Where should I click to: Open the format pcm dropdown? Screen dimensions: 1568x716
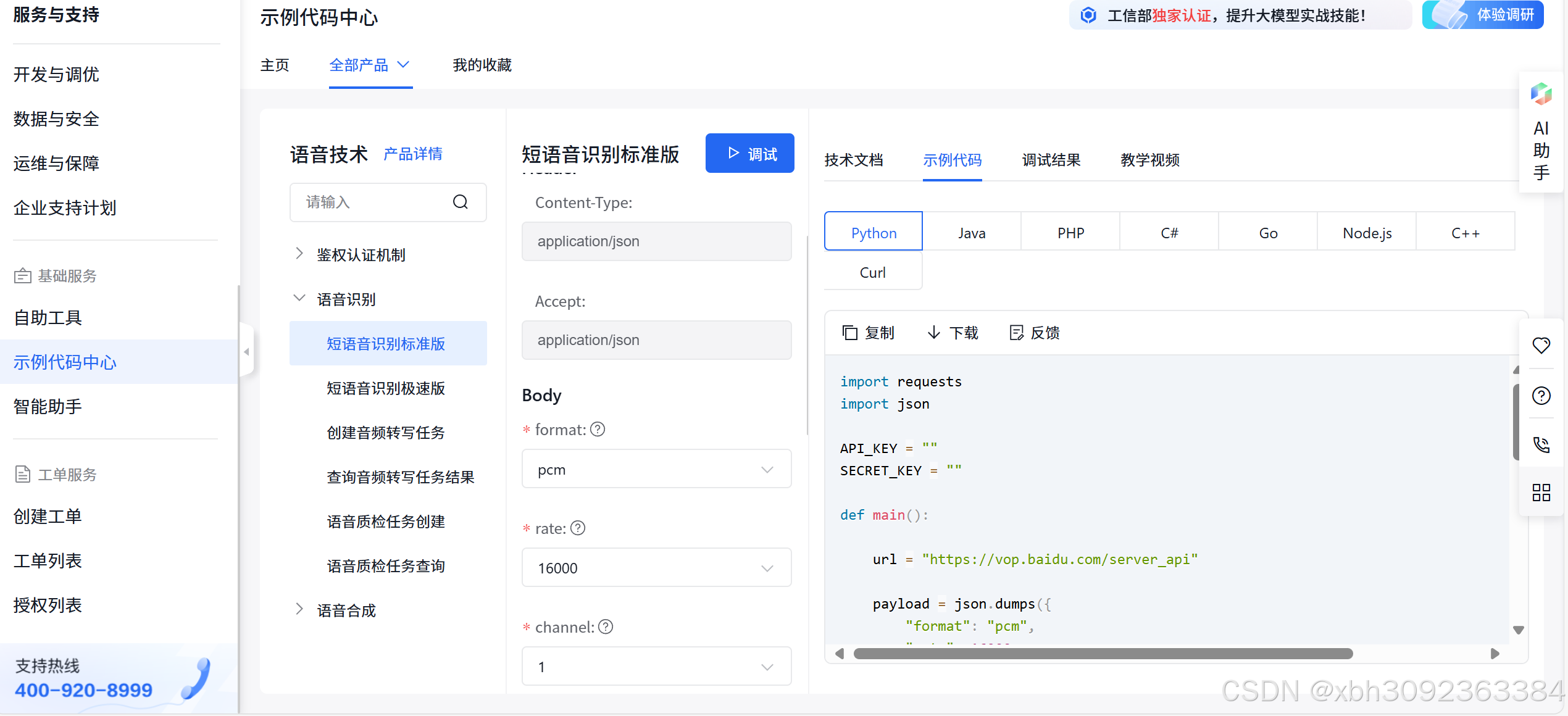point(656,469)
